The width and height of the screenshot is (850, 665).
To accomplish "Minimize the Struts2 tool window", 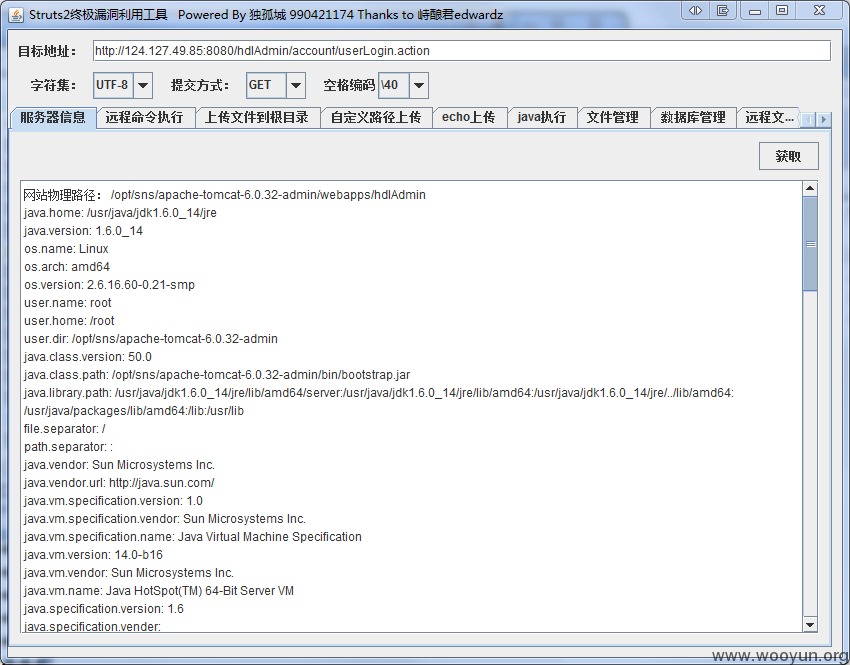I will click(755, 10).
